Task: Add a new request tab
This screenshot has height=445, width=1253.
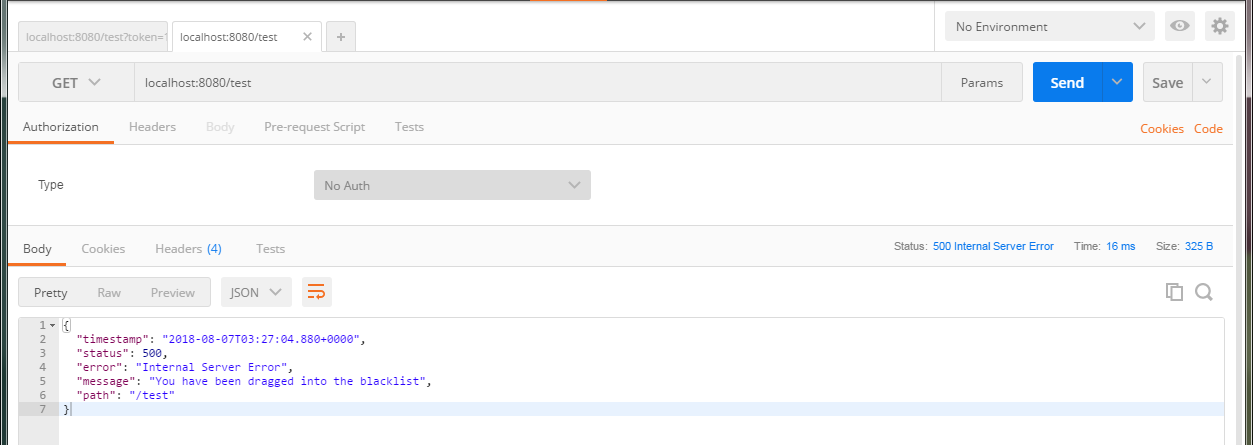Action: click(341, 37)
